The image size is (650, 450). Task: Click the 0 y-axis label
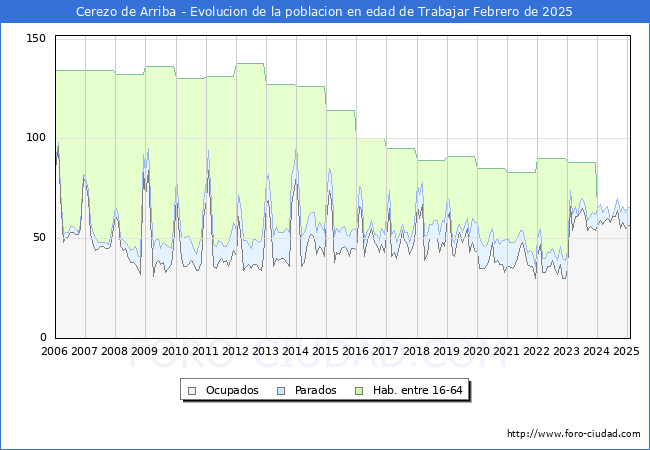click(x=43, y=337)
